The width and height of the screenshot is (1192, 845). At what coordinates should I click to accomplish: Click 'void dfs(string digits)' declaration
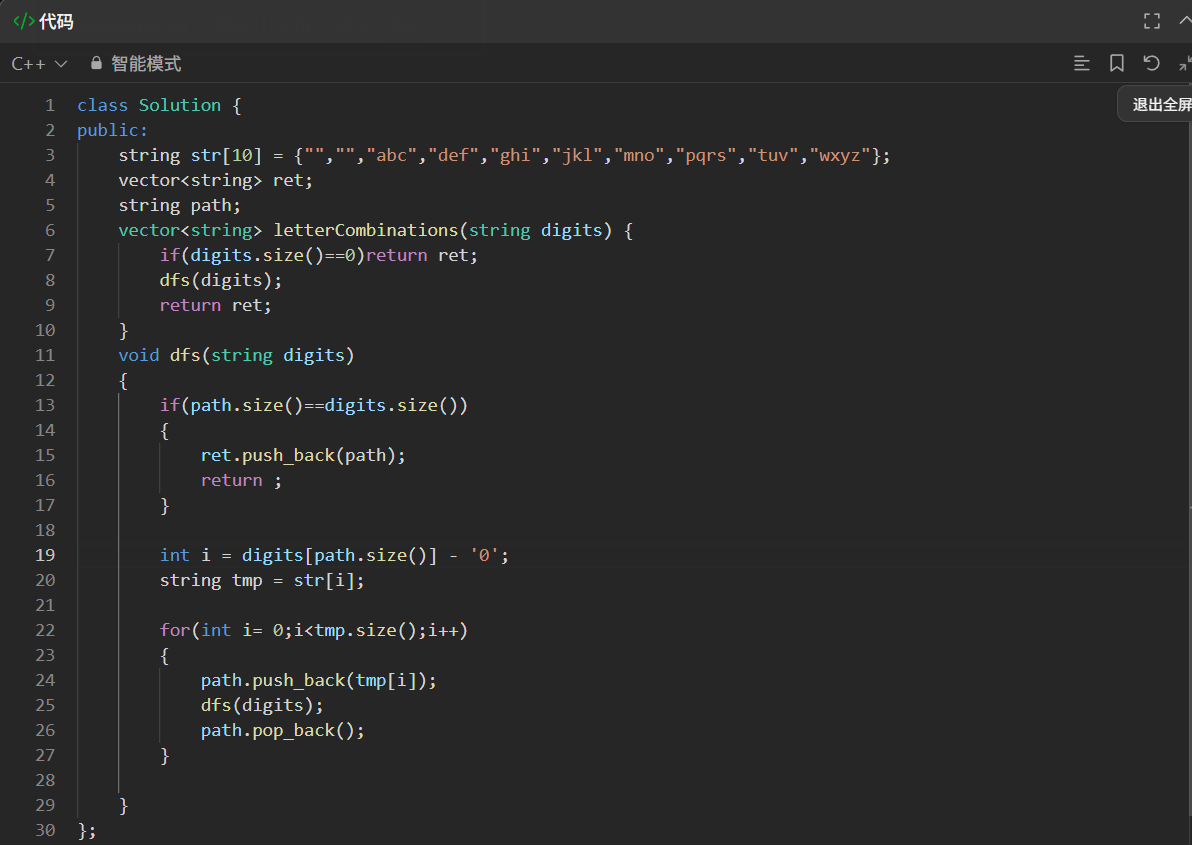[236, 355]
